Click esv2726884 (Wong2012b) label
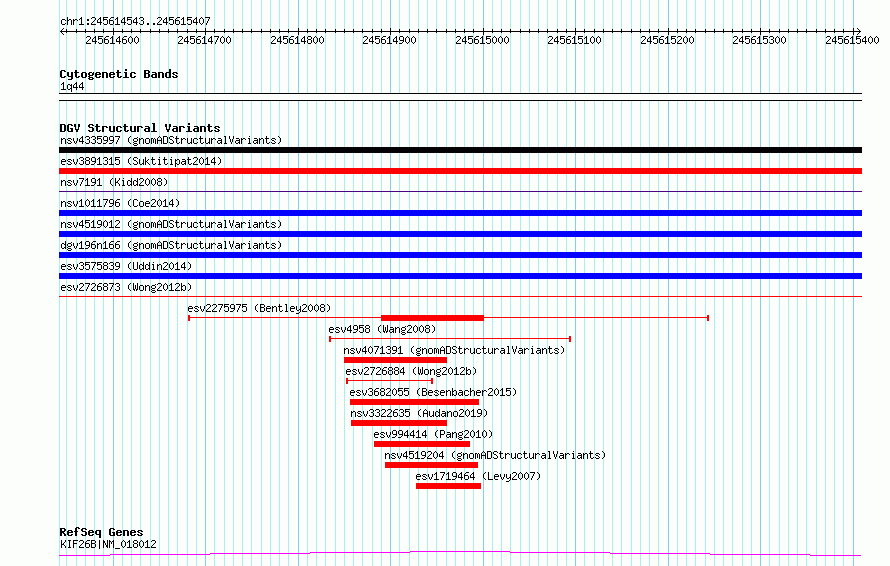This screenshot has height=566, width=890. point(411,371)
